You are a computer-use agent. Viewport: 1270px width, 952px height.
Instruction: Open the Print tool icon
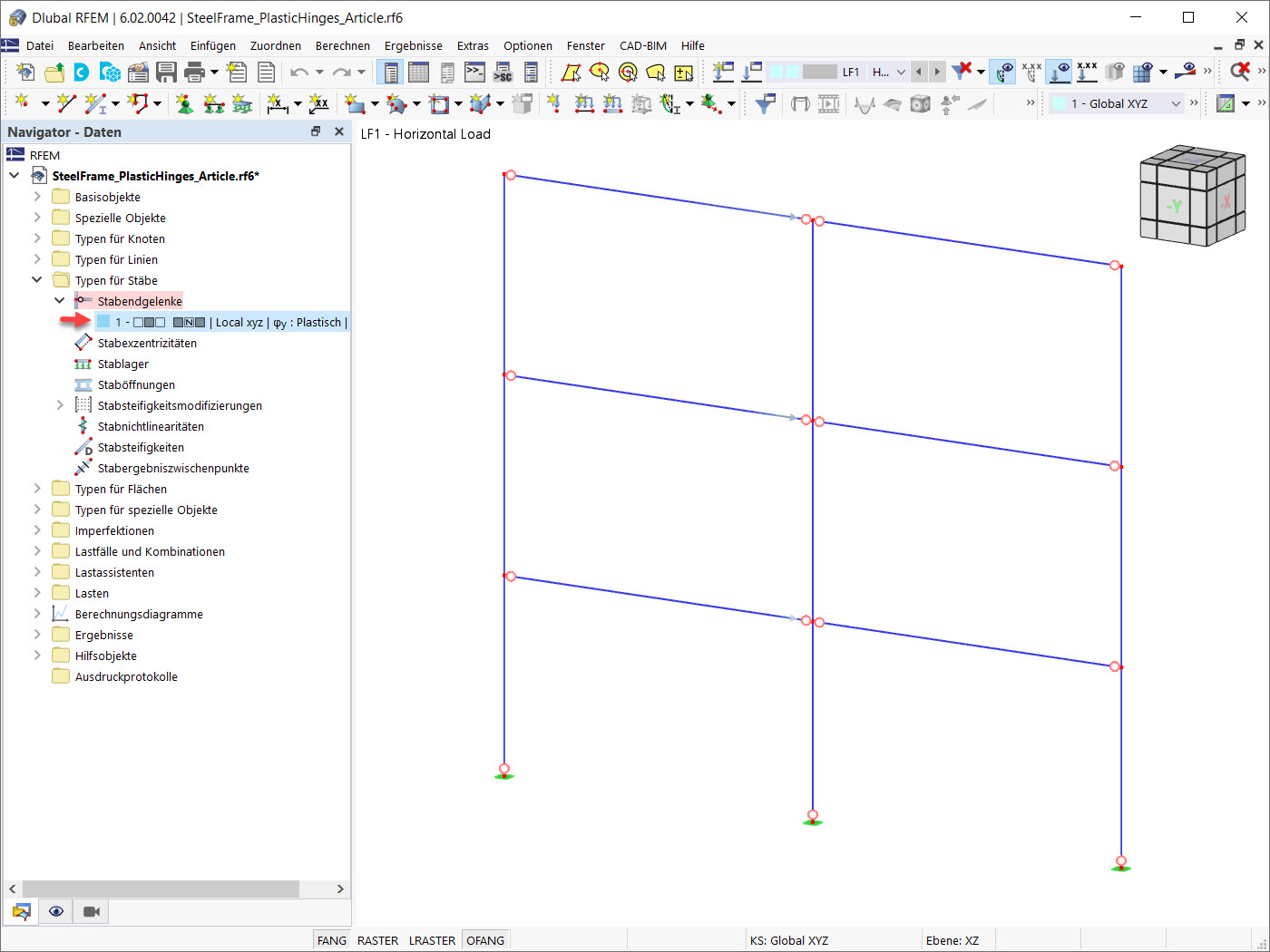point(192,72)
